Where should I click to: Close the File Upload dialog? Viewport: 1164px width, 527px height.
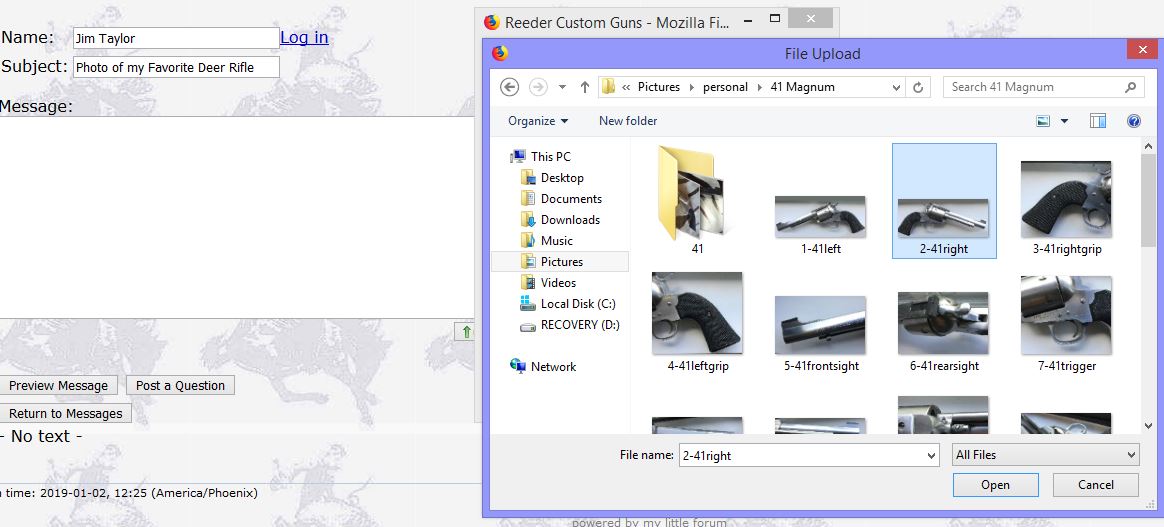pyautogui.click(x=1142, y=50)
